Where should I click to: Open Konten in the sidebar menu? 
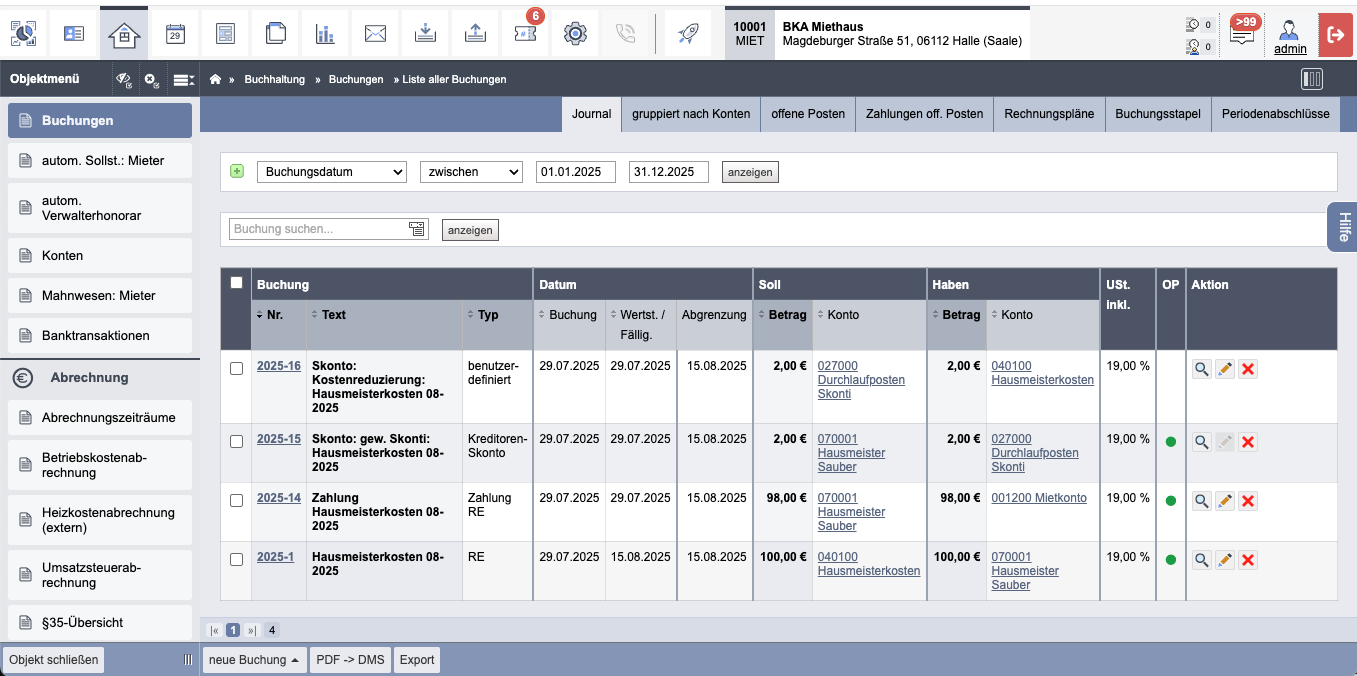pos(100,256)
